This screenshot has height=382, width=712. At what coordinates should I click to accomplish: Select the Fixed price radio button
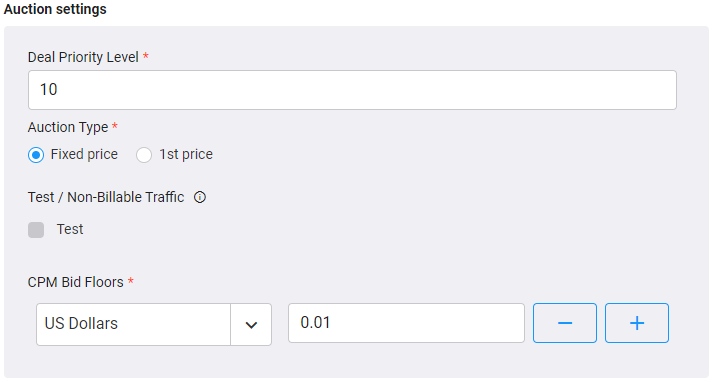(x=36, y=155)
